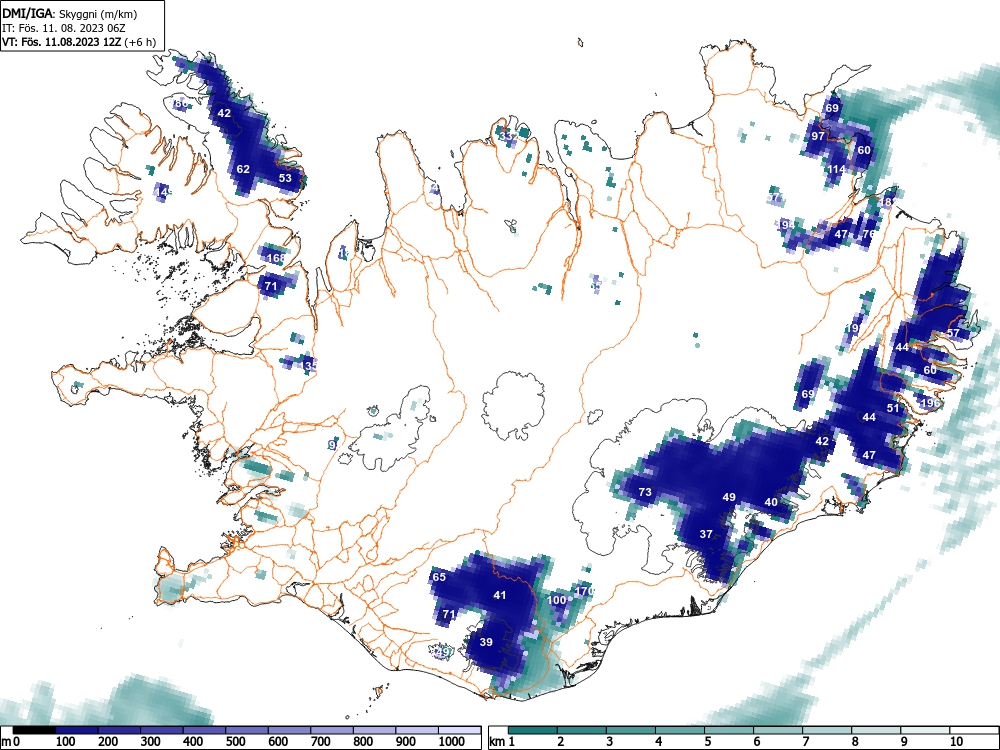This screenshot has height=750, width=1000.
Task: Click the visibility value 65 on the map
Action: (x=439, y=577)
